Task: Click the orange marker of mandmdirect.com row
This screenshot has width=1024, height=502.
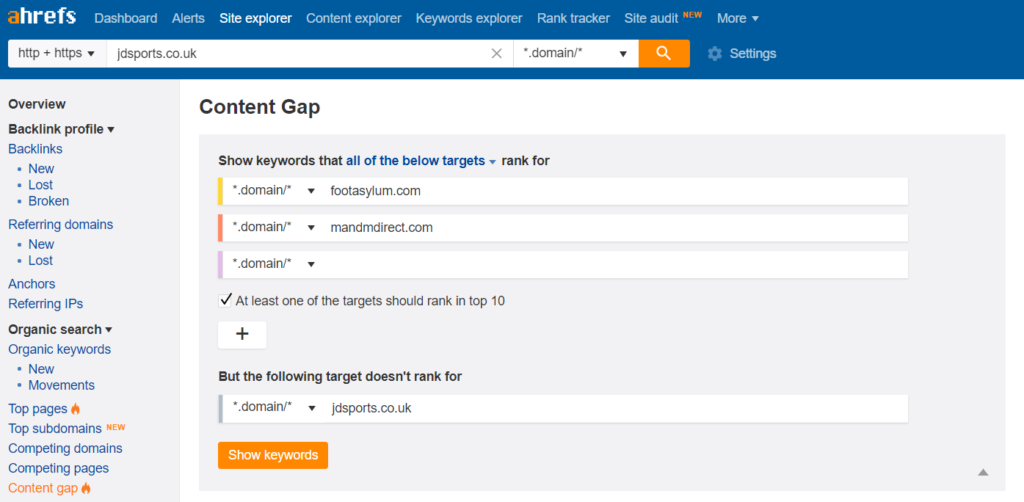Action: pos(221,228)
